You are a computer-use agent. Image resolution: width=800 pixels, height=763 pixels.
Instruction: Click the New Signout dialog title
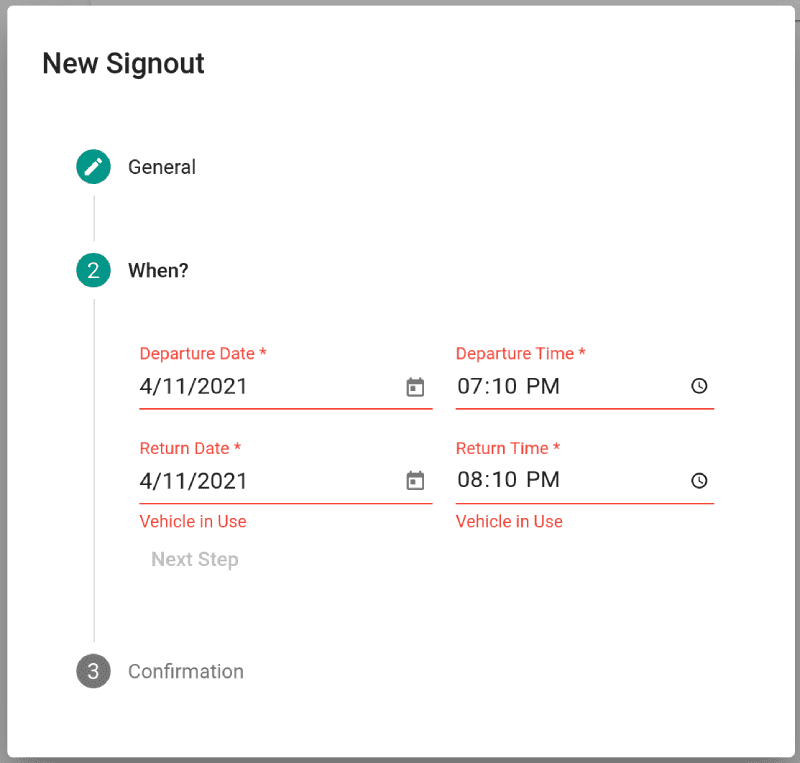pyautogui.click(x=123, y=63)
